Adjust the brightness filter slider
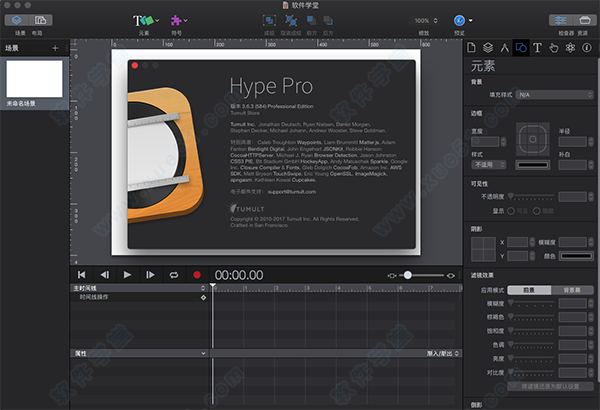 (x=532, y=358)
